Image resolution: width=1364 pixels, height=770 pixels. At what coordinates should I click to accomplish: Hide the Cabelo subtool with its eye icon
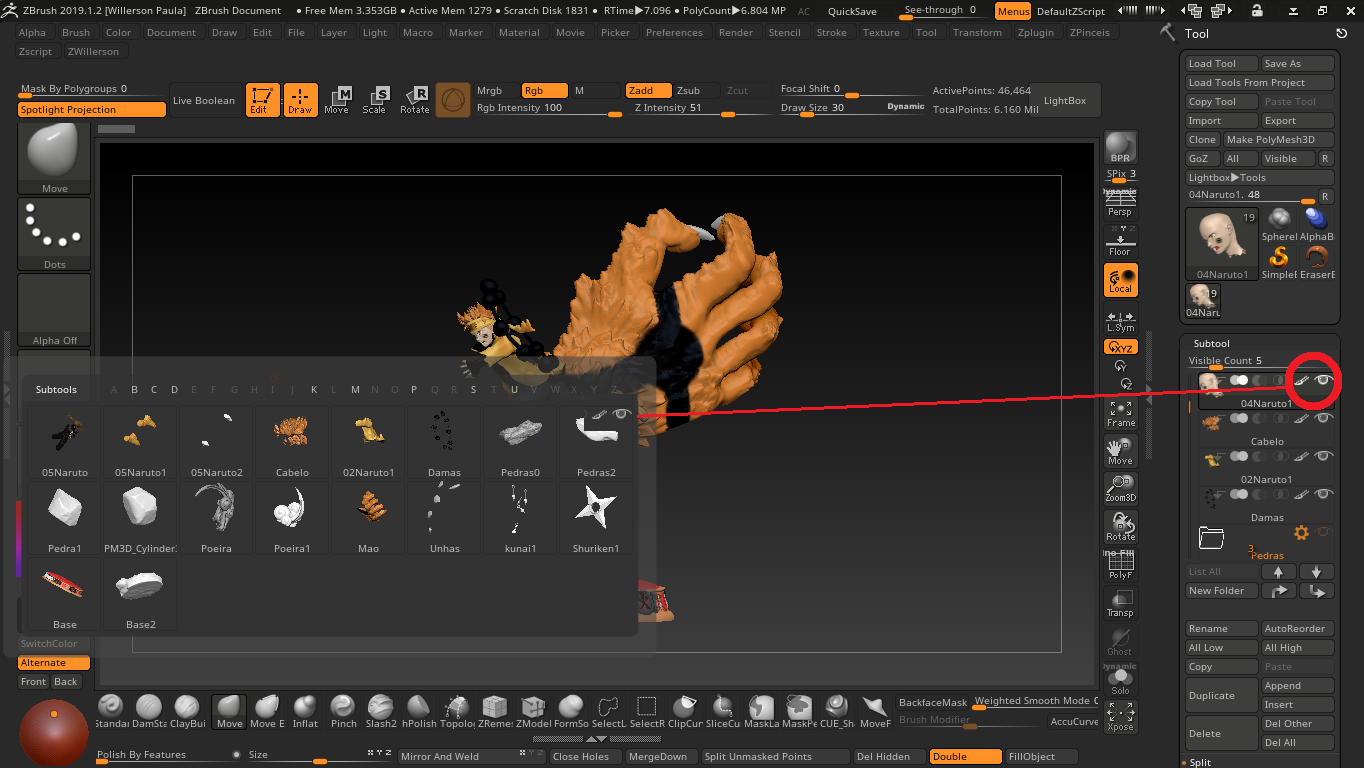coord(1323,419)
